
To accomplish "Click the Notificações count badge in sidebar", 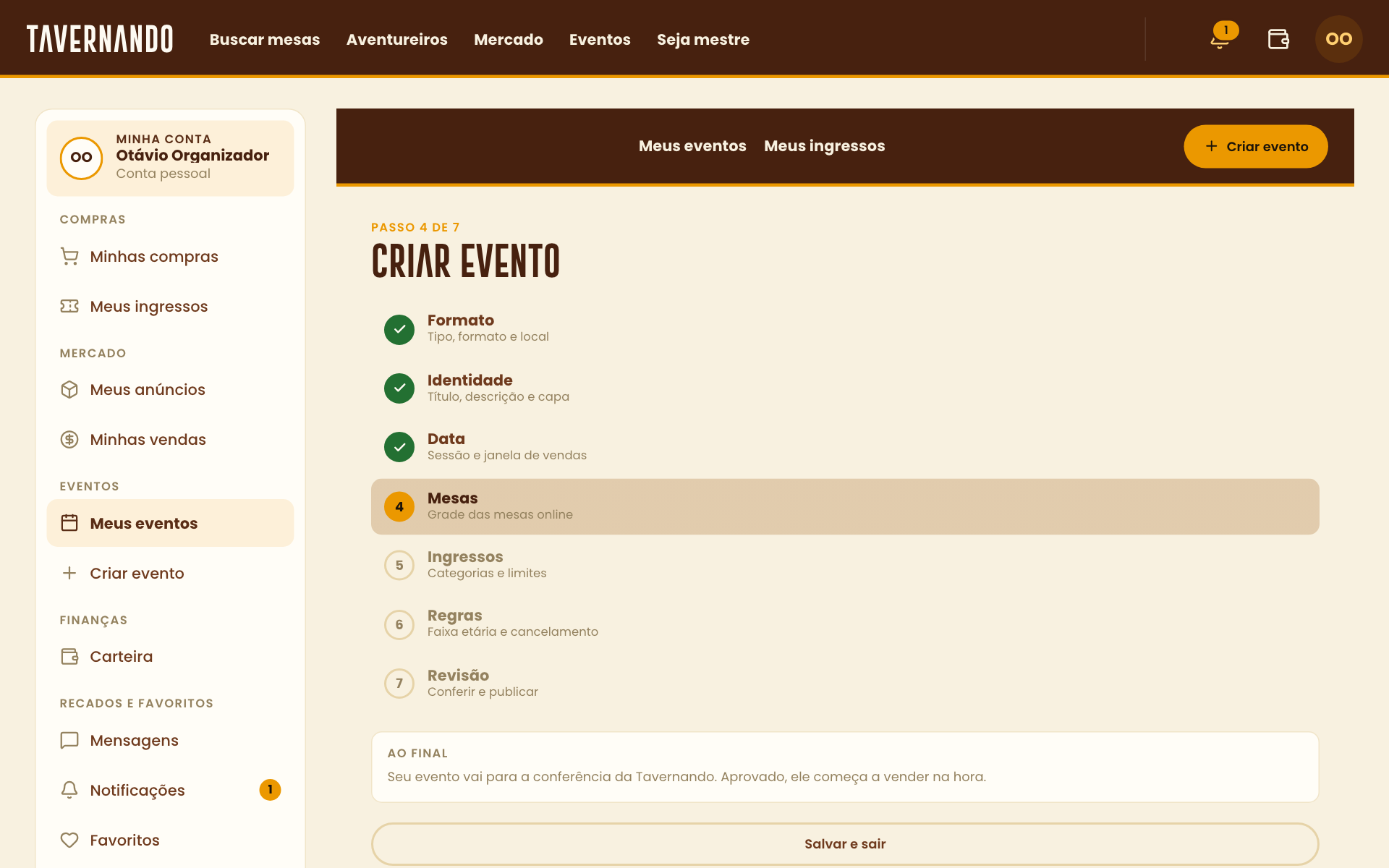I will pos(270,790).
